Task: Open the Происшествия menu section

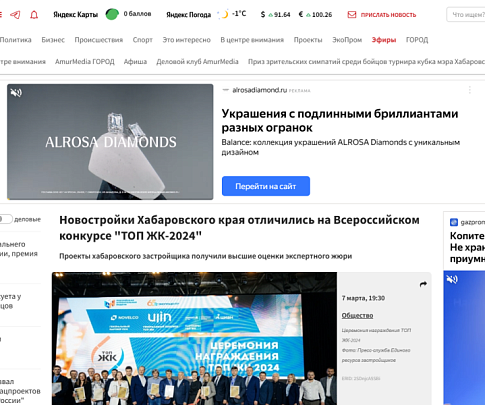Action: tap(99, 40)
